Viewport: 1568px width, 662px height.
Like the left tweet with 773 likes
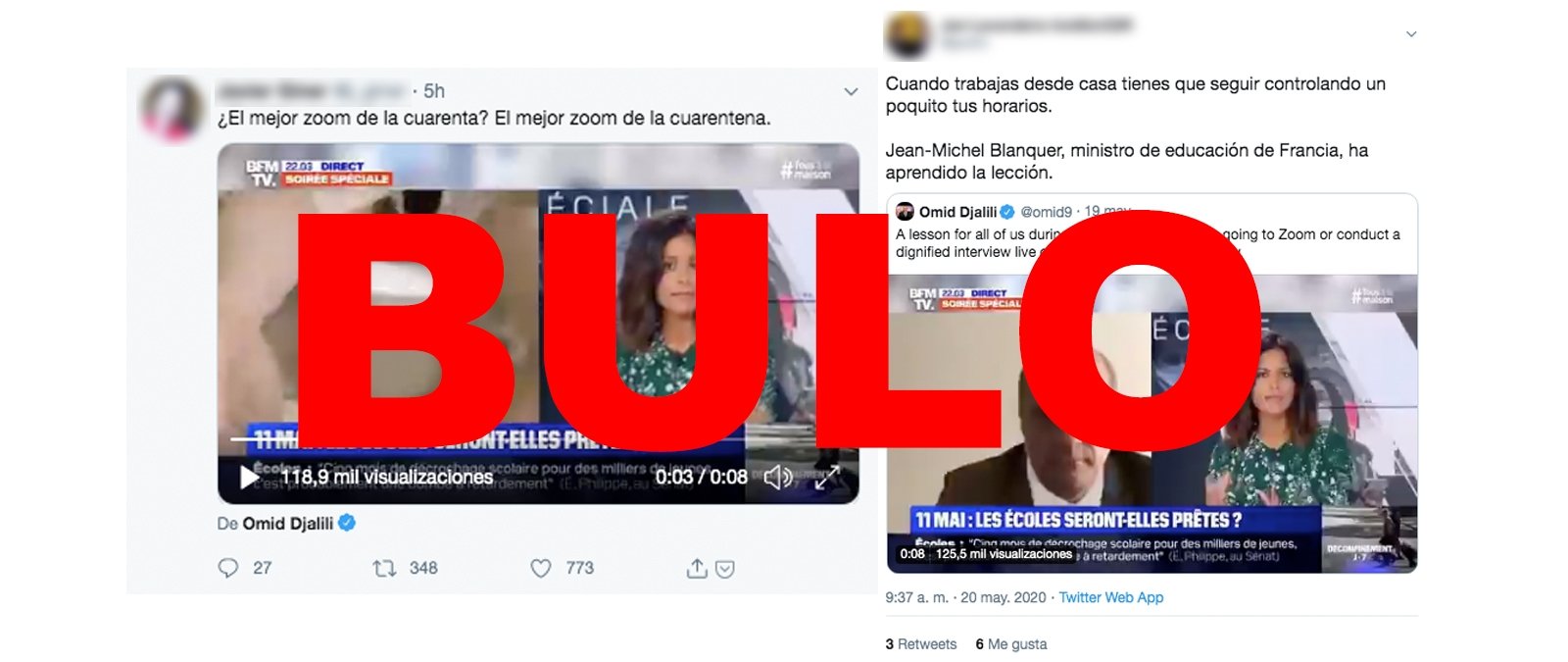point(541,568)
